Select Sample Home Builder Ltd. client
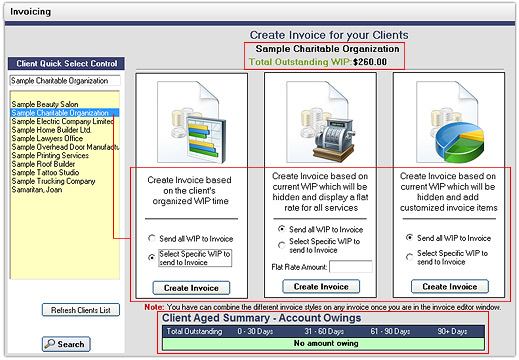 click(x=65, y=130)
